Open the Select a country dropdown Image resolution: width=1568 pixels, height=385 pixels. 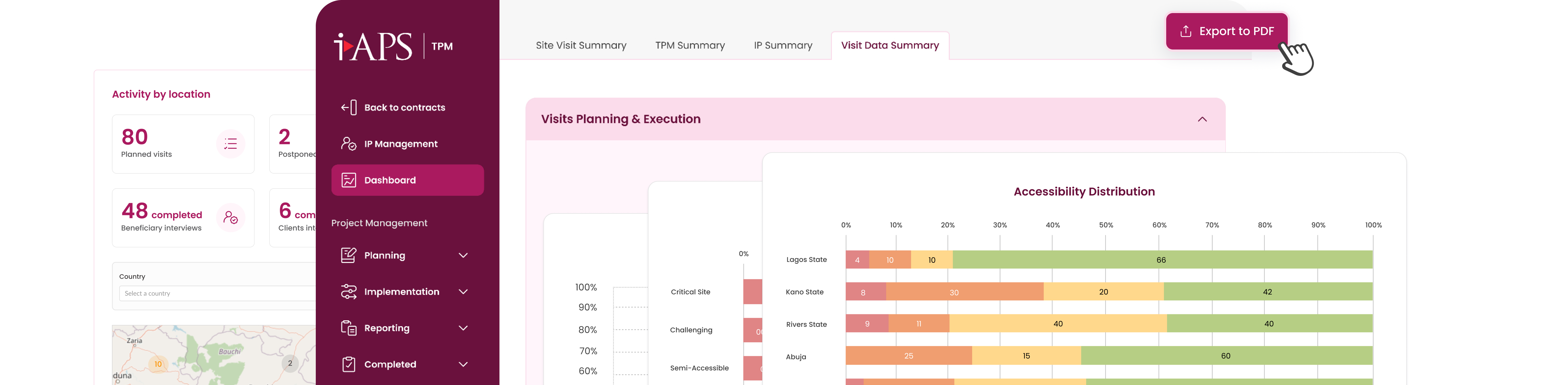[x=217, y=293]
